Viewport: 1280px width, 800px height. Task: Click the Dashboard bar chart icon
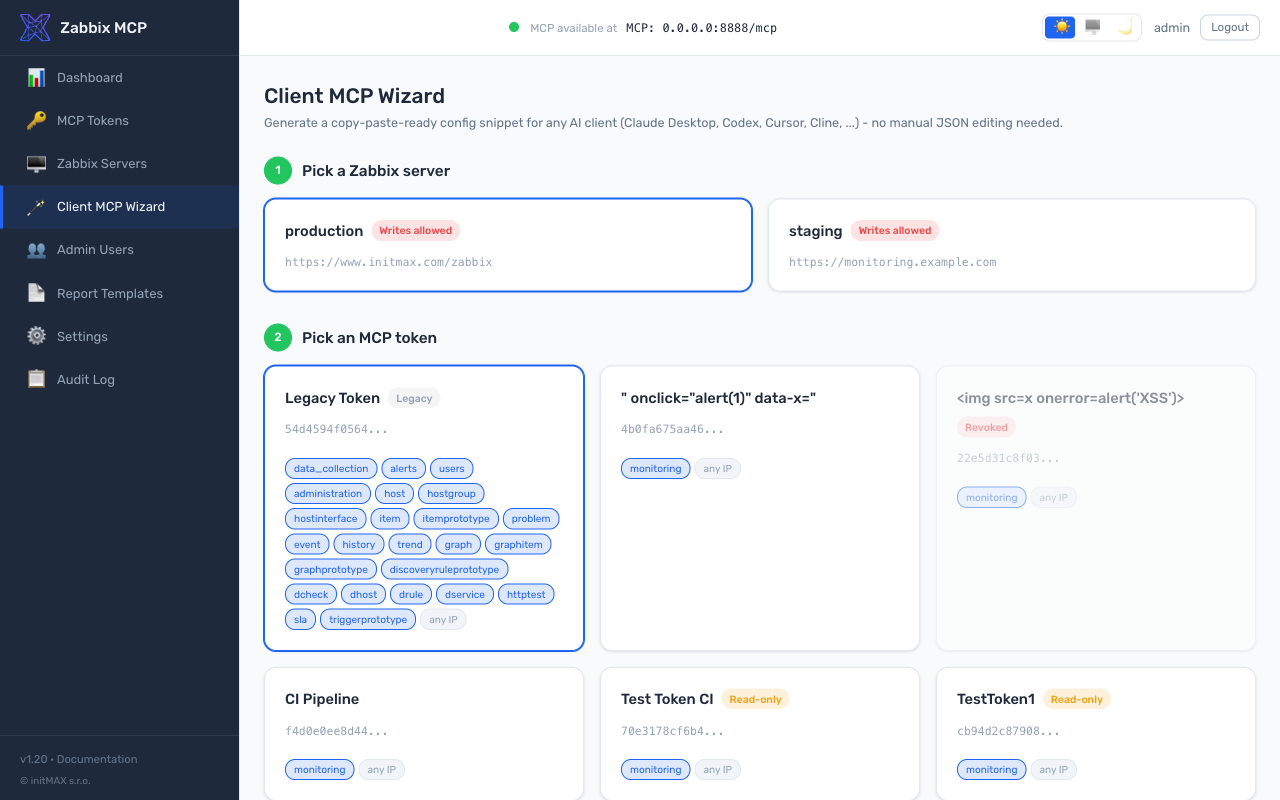coord(36,77)
